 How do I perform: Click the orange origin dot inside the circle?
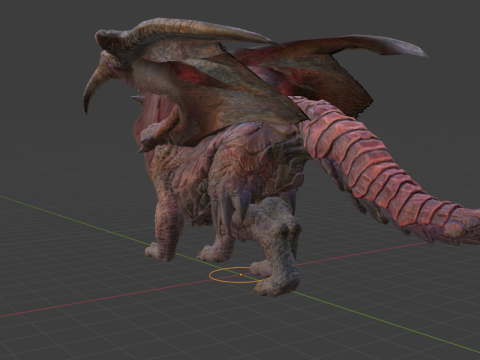[x=241, y=275]
